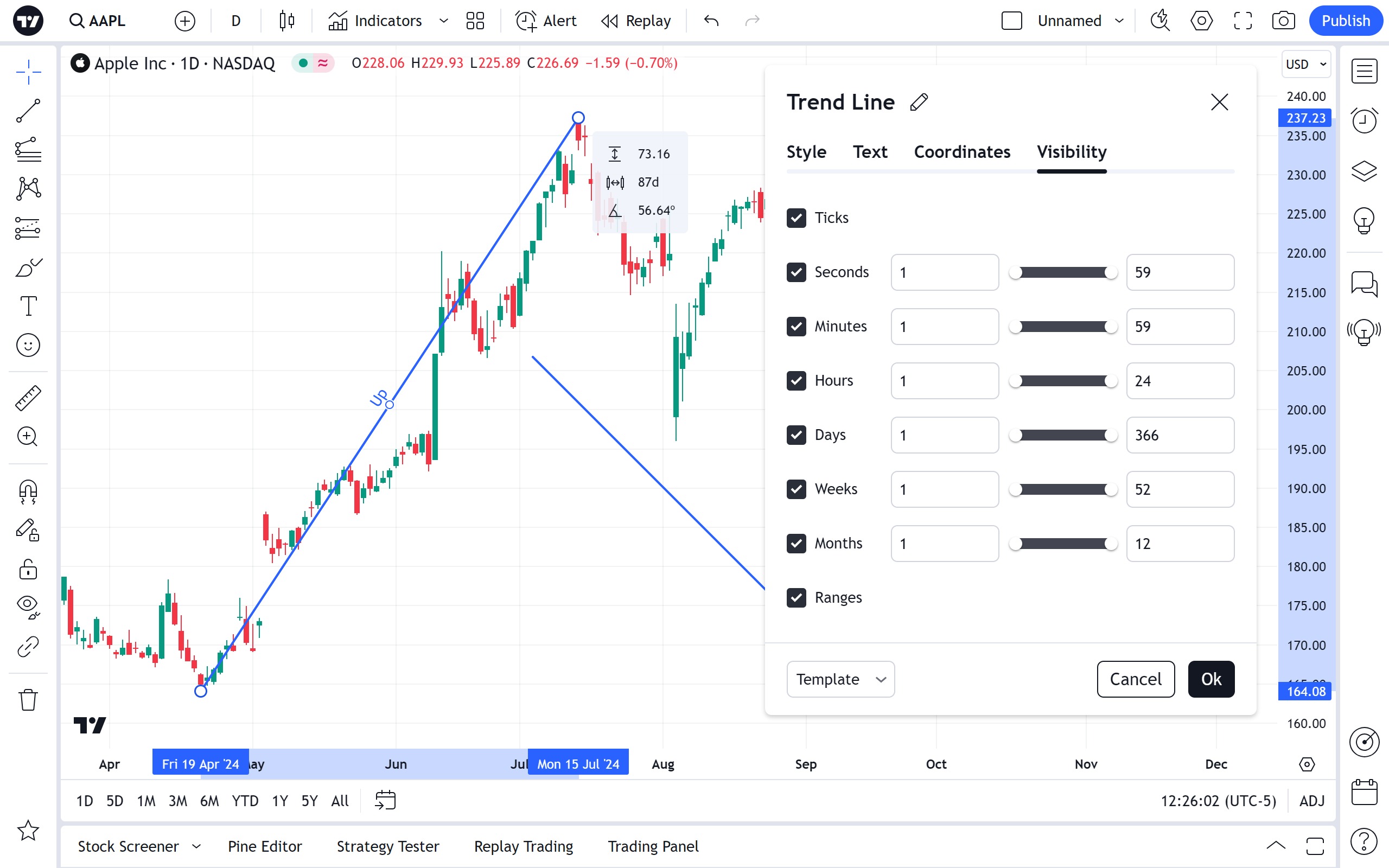Click the trash Remove objects icon
Screen dimensions: 1389x868
tap(28, 700)
